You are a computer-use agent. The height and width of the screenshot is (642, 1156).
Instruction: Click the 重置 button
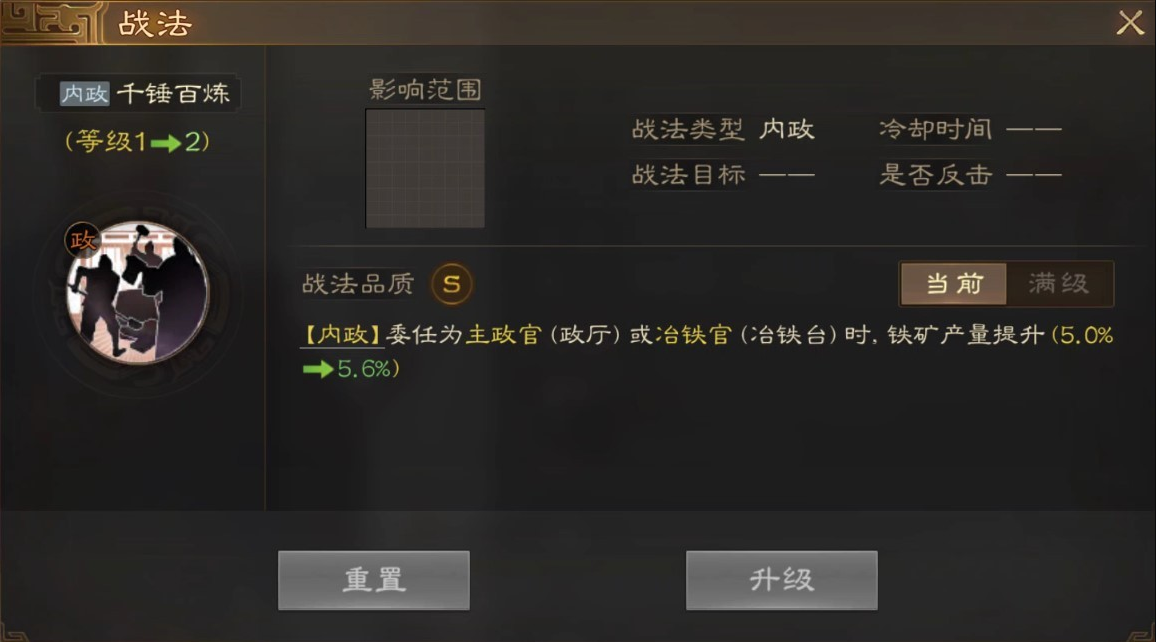[374, 580]
